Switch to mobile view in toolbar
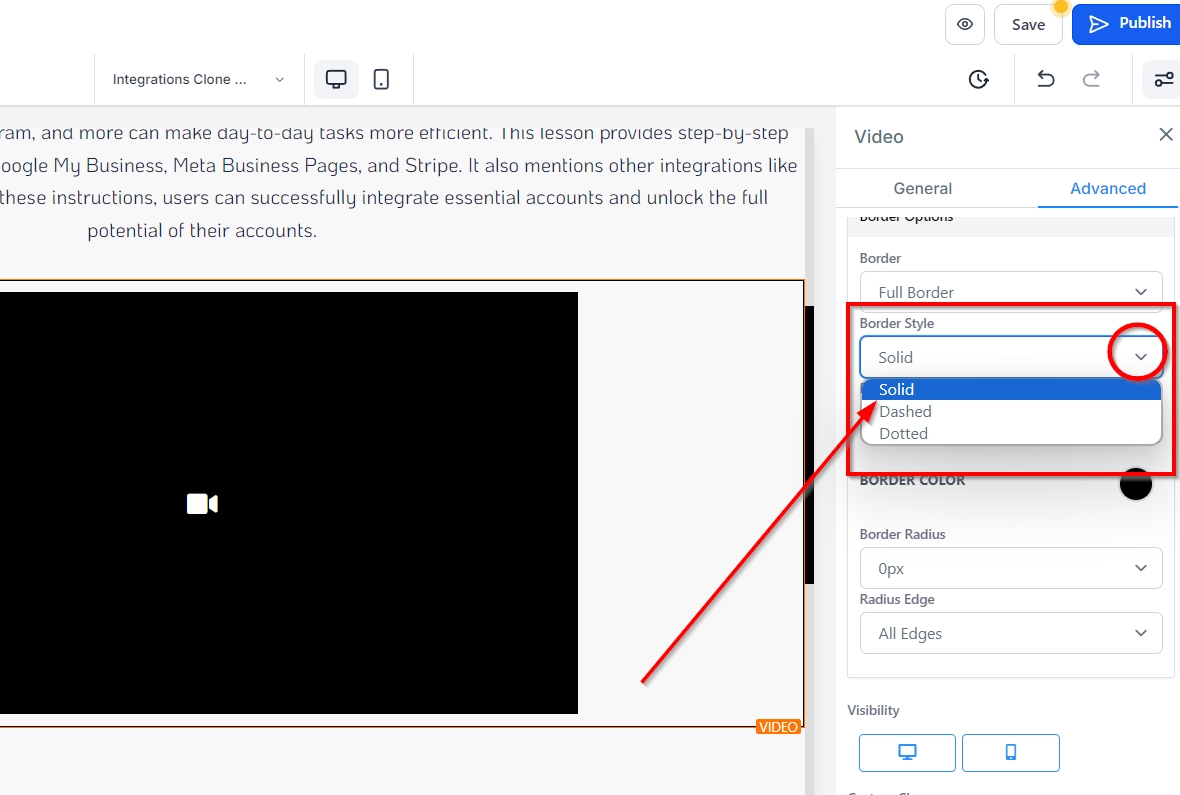This screenshot has height=795, width=1180. (381, 79)
